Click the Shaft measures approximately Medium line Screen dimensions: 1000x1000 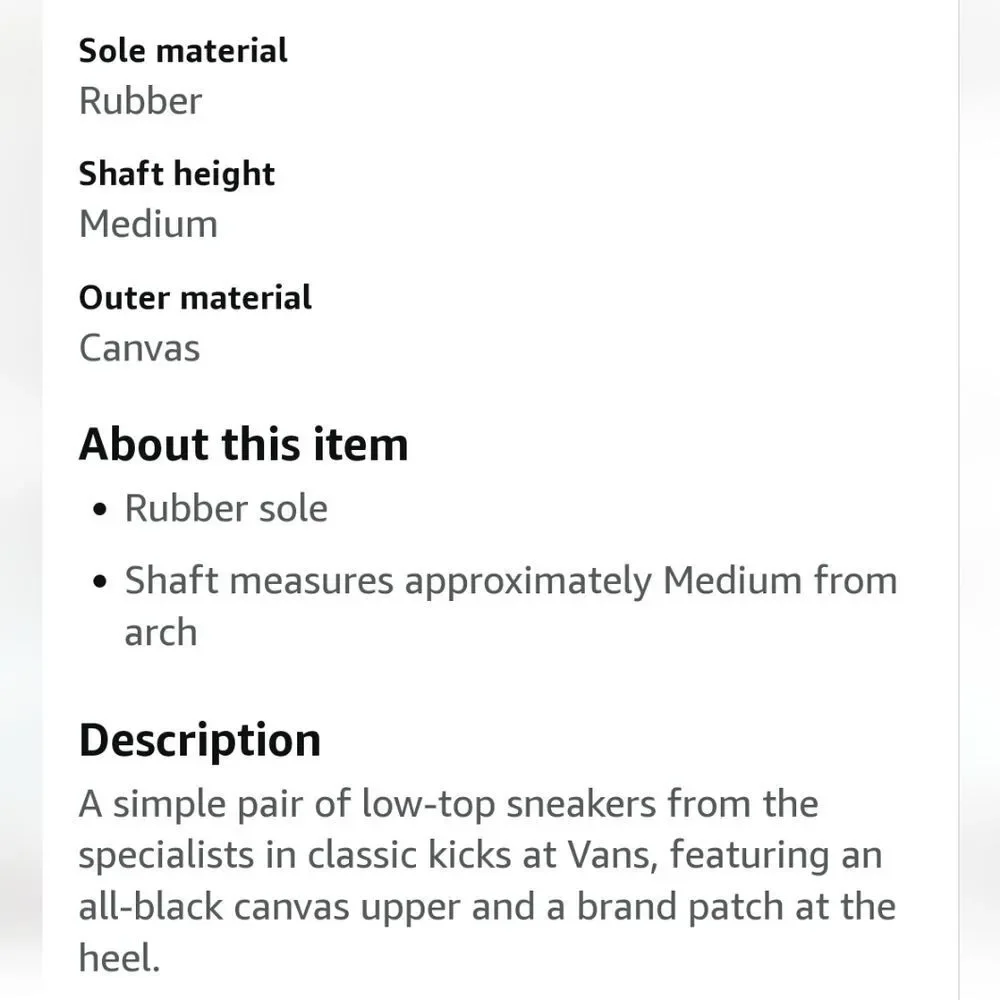point(511,582)
